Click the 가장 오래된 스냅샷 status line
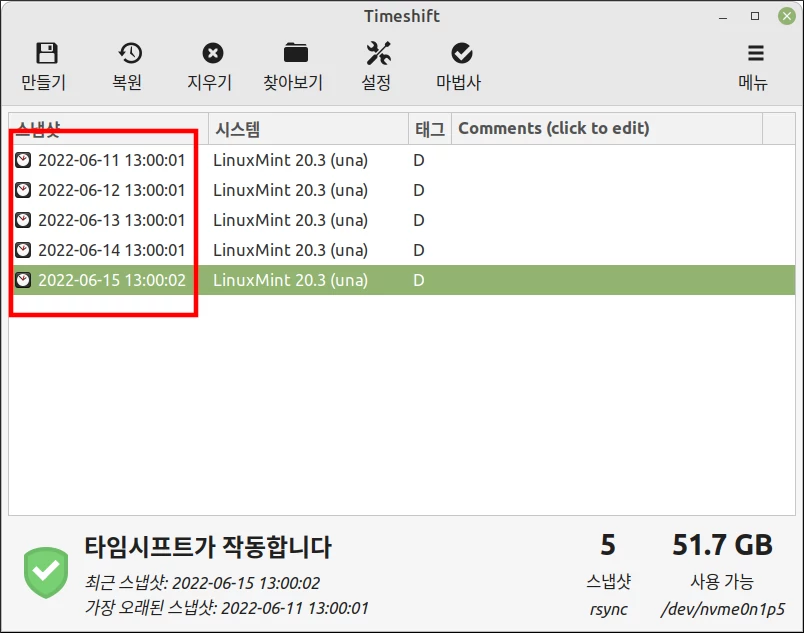 tap(227, 608)
